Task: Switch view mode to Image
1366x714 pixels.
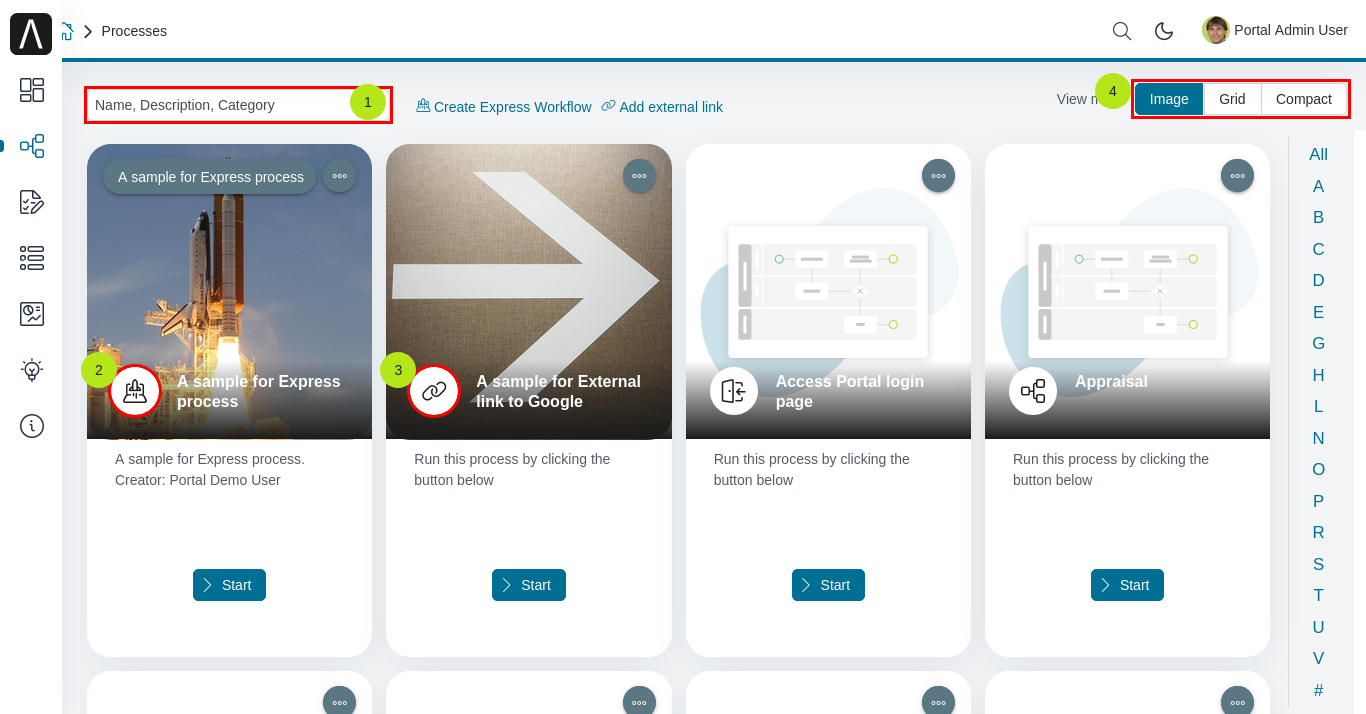Action: (x=1169, y=99)
